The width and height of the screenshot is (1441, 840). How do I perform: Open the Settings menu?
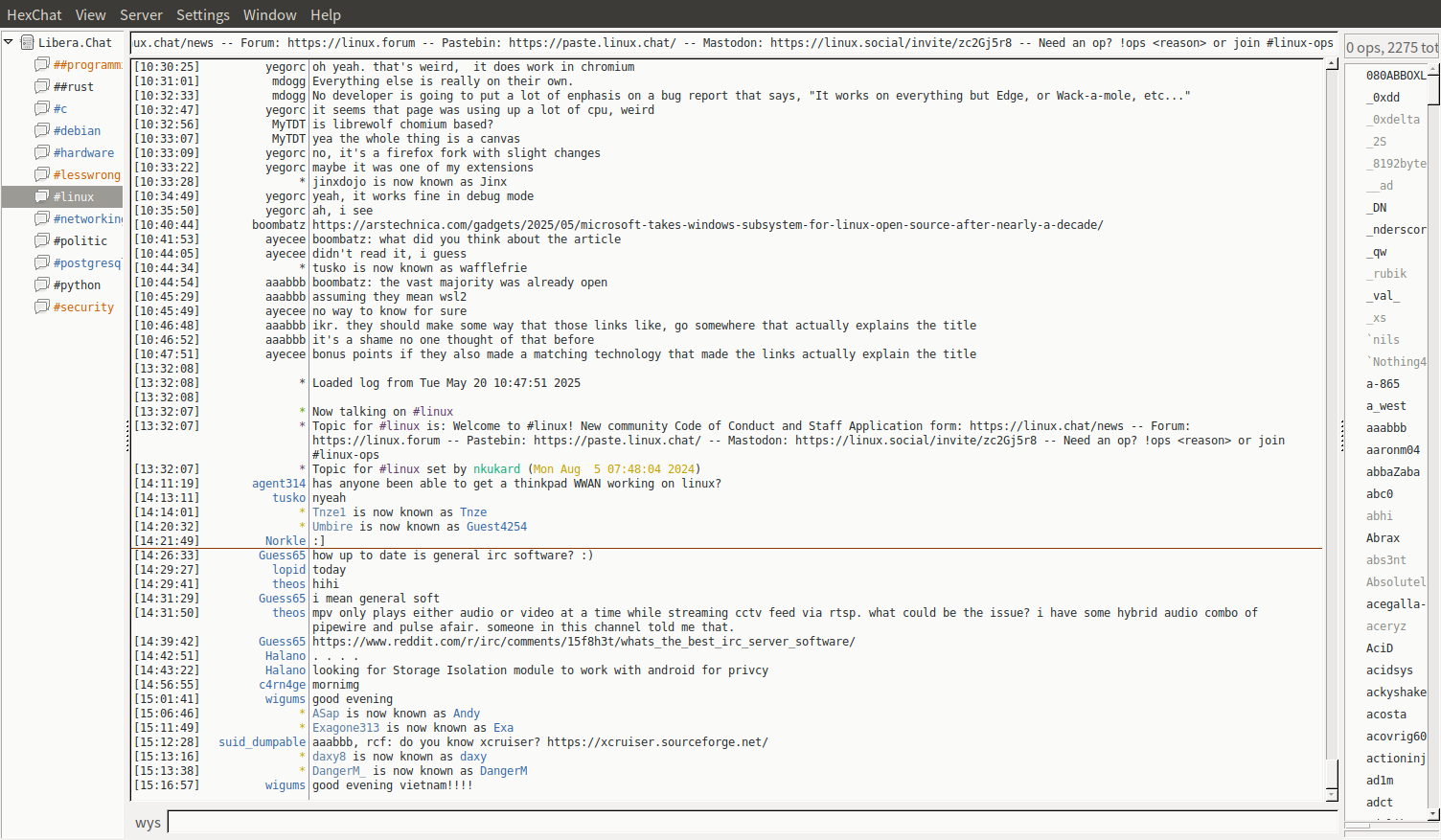click(202, 15)
